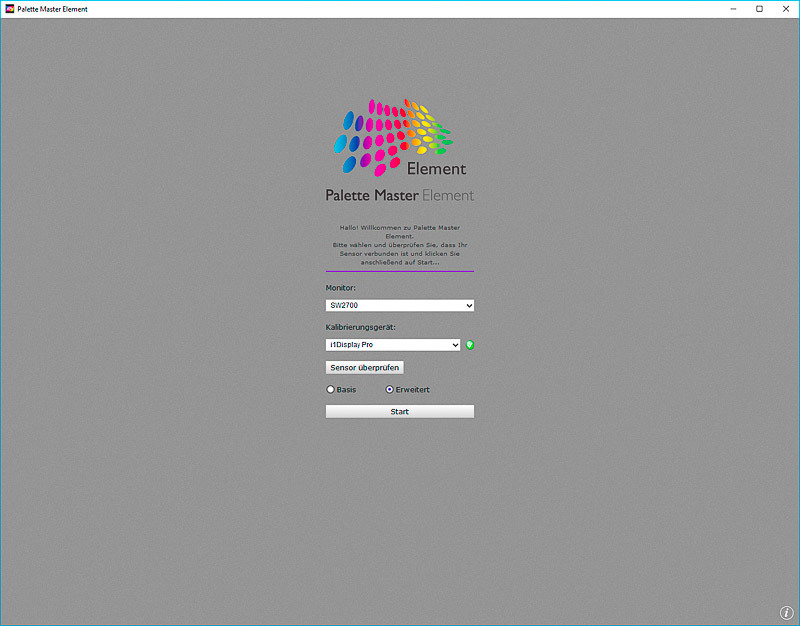This screenshot has height=626, width=800.
Task: Maximize the Palette Master Element window
Action: click(759, 9)
